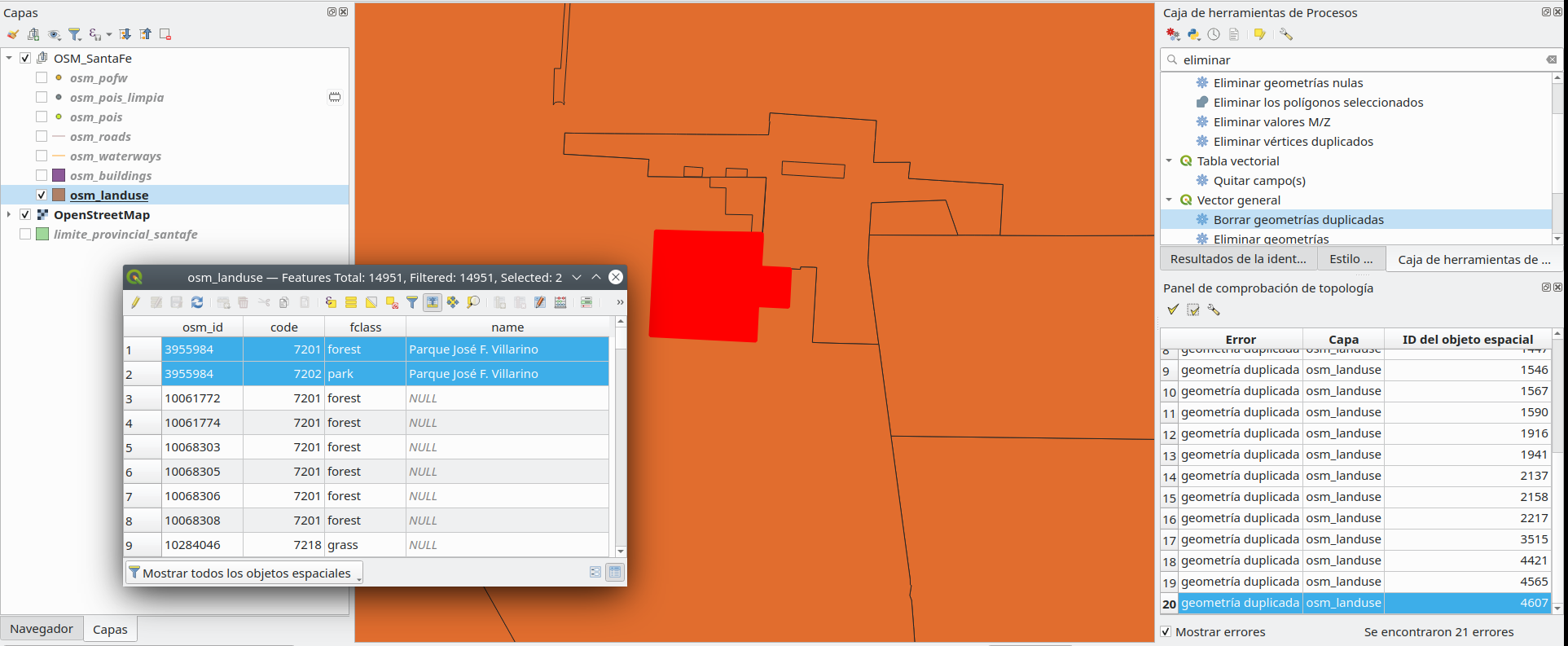This screenshot has height=646, width=1568.
Task: Open manage map themes eye icon
Action: pyautogui.click(x=55, y=34)
